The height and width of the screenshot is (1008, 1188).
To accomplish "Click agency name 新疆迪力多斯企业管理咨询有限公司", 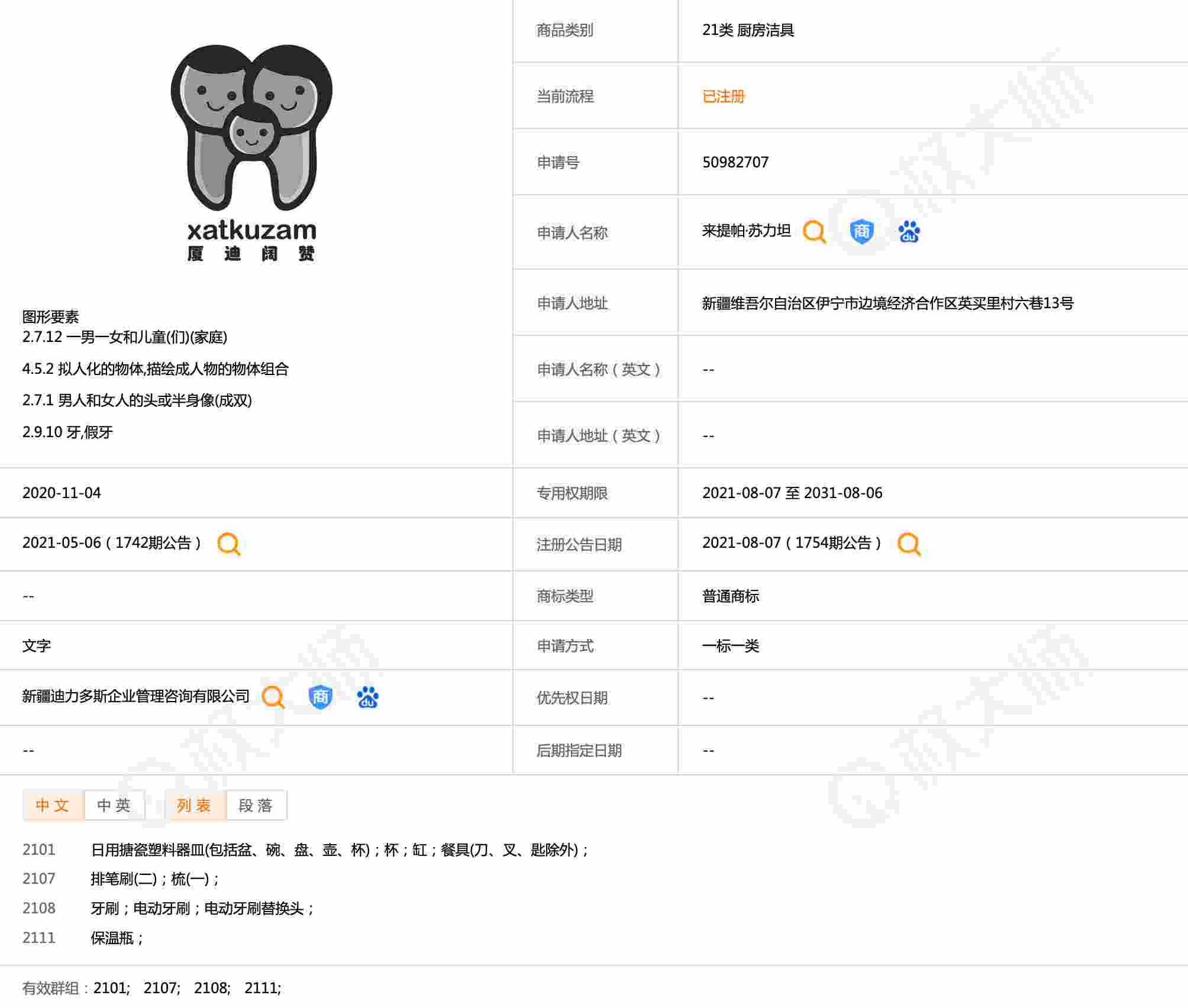I will tap(136, 696).
